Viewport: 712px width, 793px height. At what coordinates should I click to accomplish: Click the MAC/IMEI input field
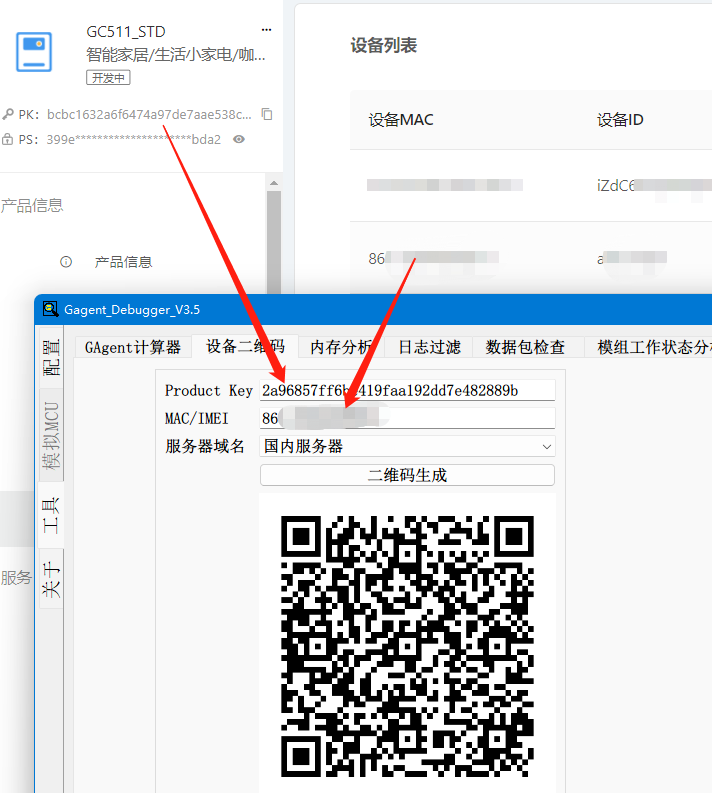(x=407, y=418)
